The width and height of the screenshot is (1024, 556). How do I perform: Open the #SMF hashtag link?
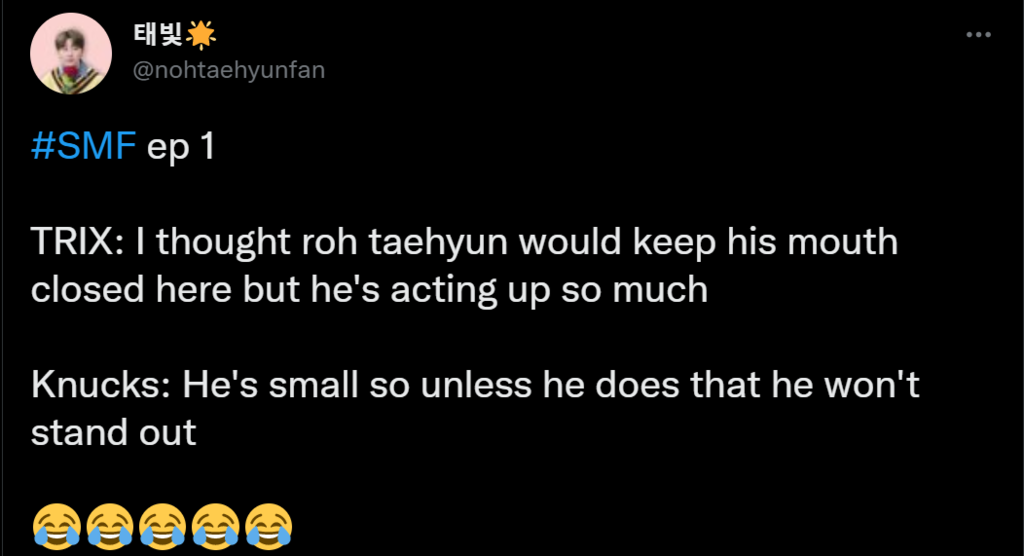tap(84, 146)
